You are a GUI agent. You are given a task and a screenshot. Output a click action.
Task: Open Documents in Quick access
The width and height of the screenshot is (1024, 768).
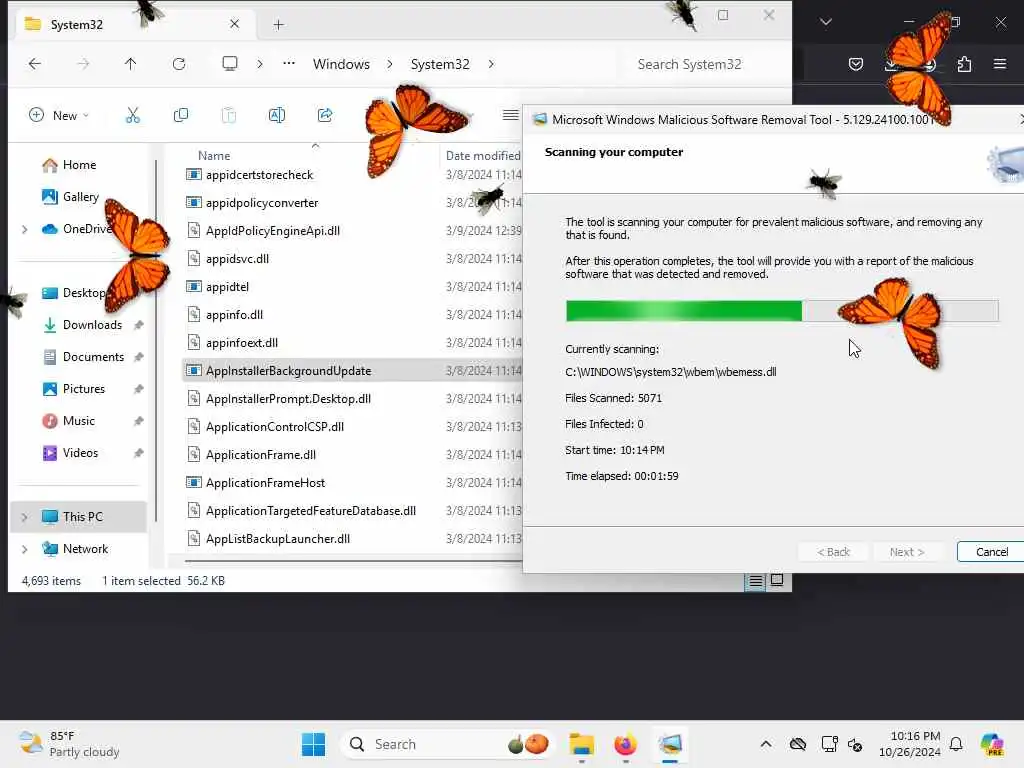(x=93, y=357)
